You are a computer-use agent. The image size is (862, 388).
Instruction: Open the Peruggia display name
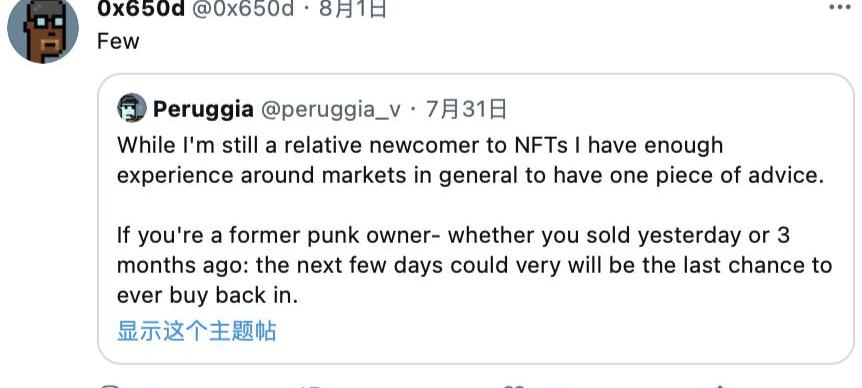(x=203, y=109)
